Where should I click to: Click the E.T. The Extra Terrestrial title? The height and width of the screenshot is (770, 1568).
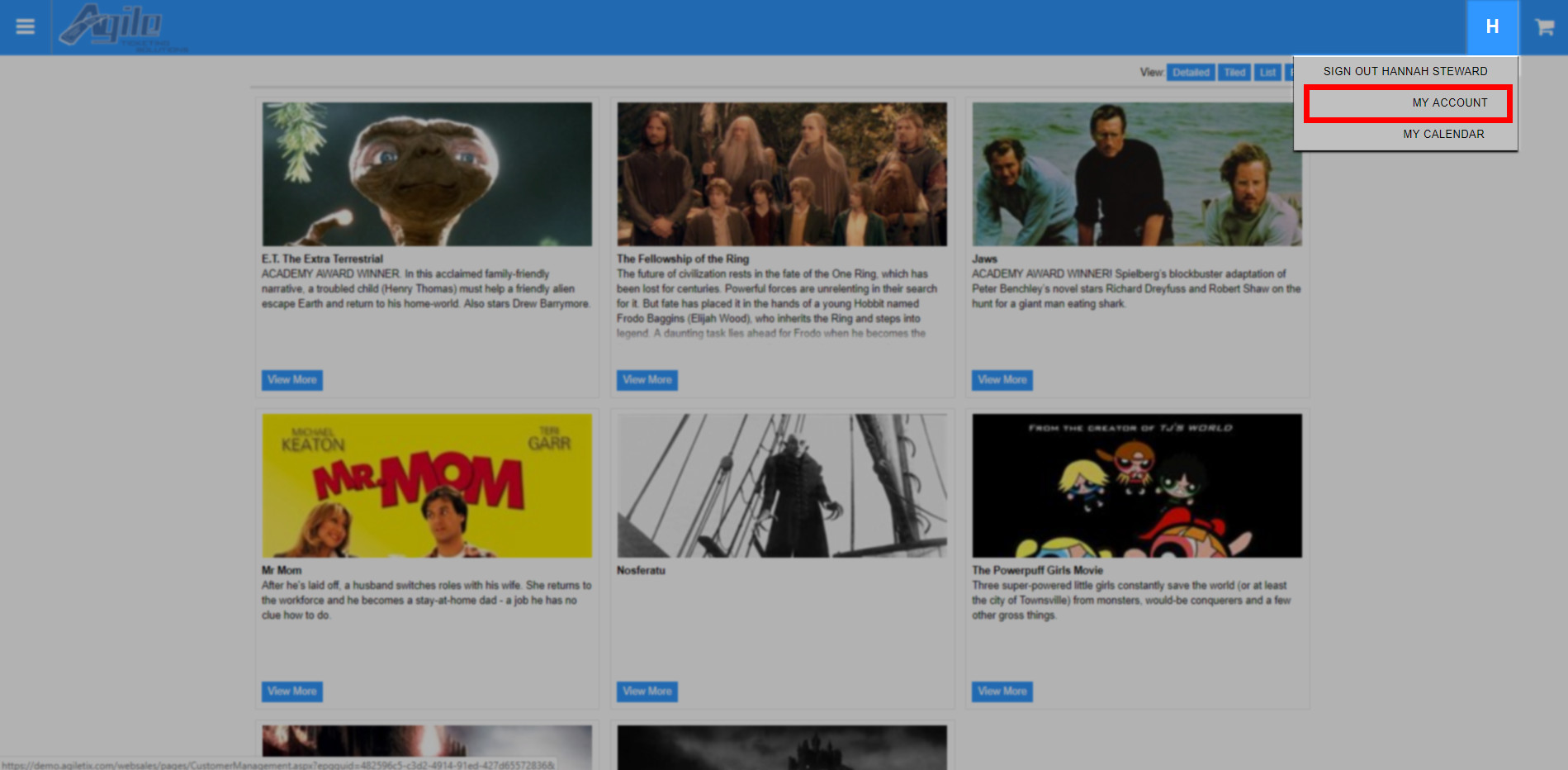[x=322, y=259]
